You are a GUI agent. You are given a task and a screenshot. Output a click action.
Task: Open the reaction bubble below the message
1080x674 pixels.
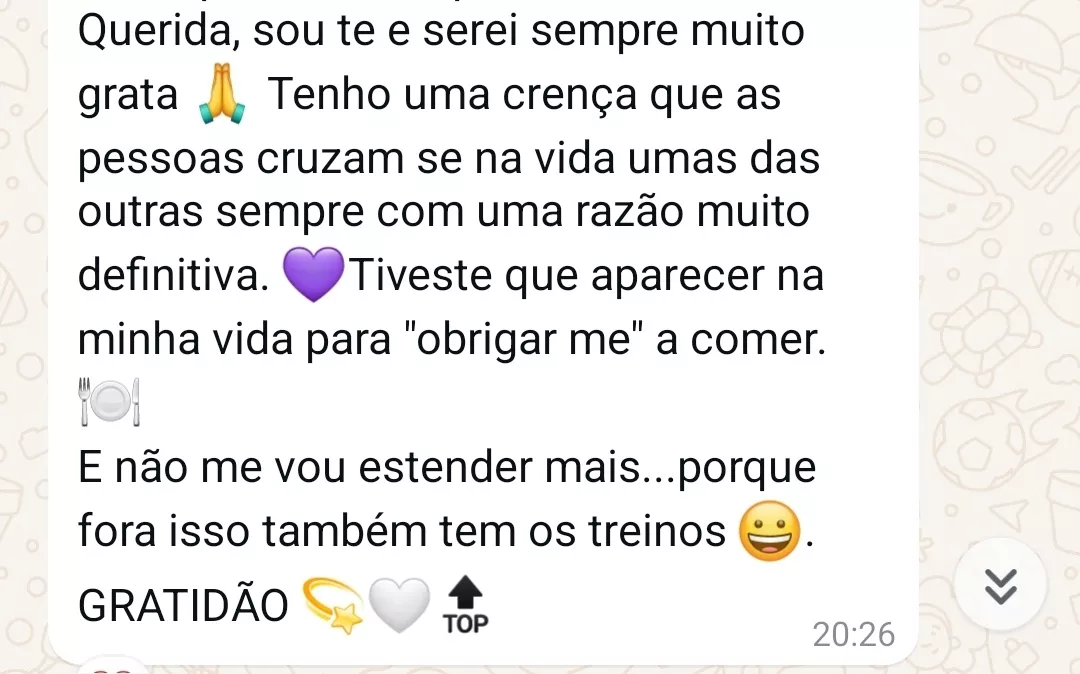tap(113, 666)
